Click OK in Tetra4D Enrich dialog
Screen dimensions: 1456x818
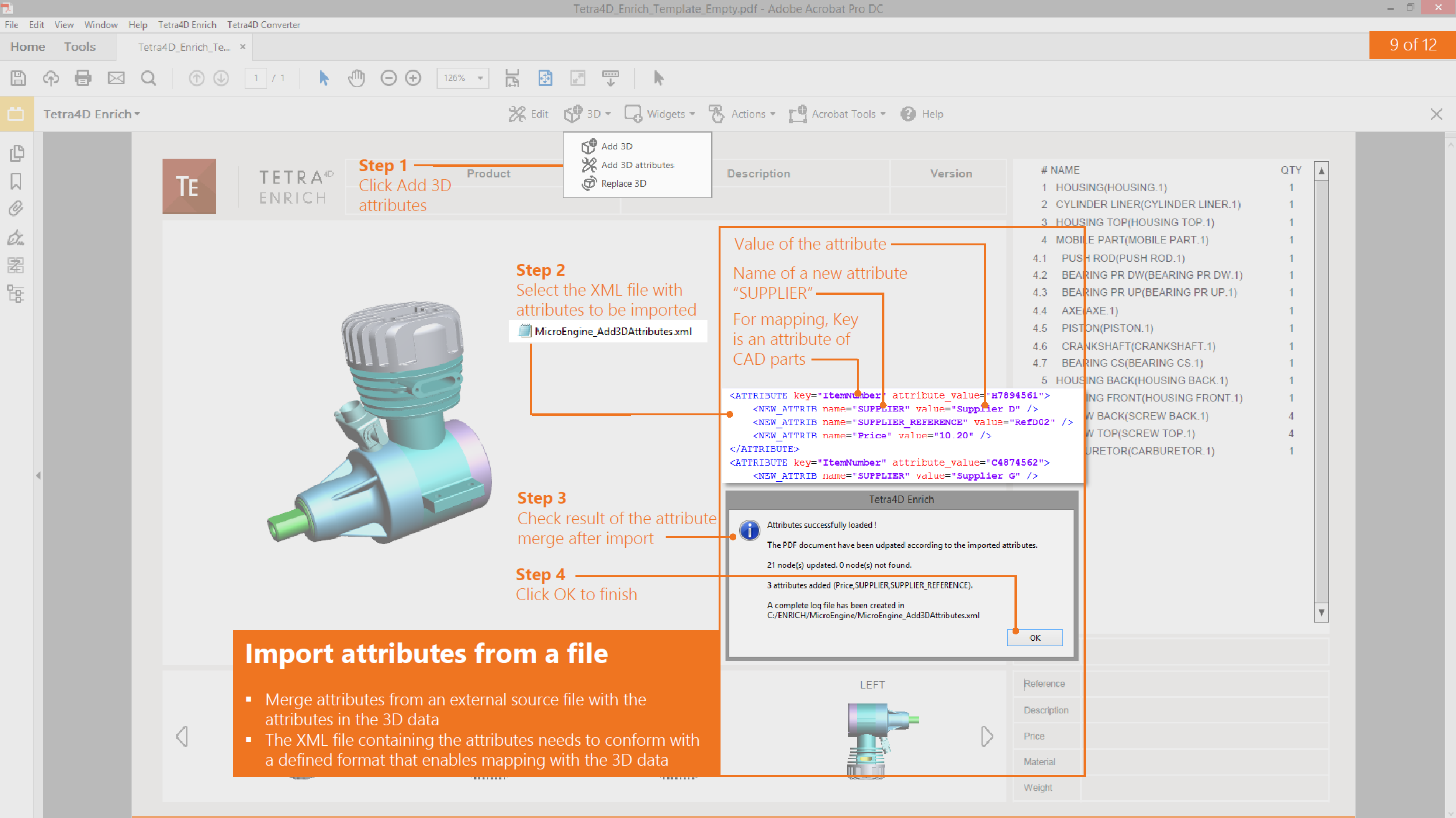[x=1035, y=638]
